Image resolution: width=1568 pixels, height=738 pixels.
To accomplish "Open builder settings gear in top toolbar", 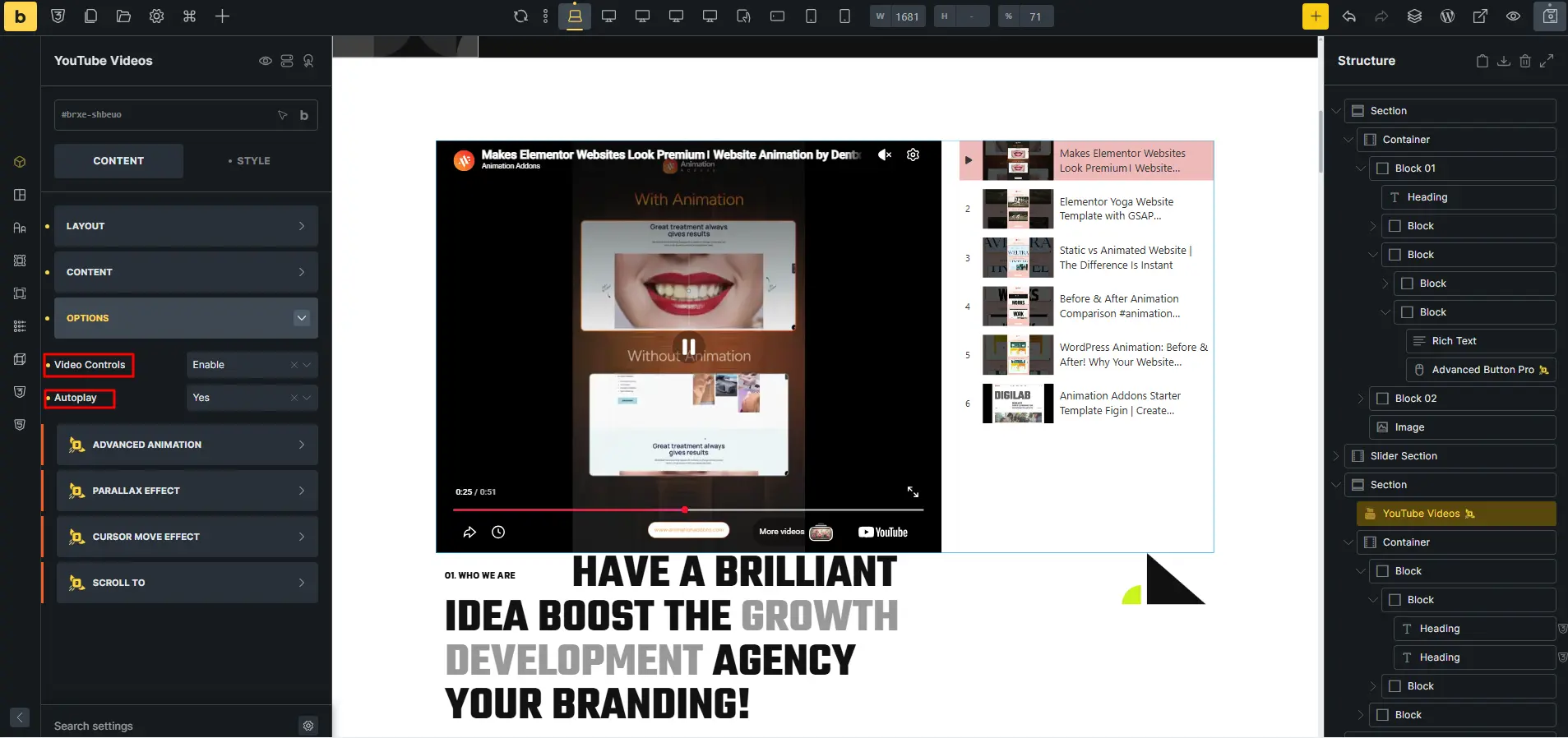I will [x=156, y=16].
